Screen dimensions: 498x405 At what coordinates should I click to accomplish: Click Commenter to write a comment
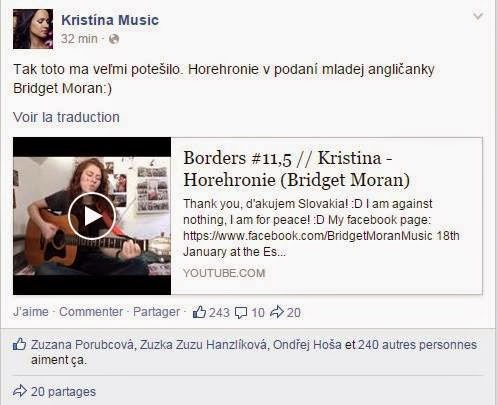pos(91,312)
